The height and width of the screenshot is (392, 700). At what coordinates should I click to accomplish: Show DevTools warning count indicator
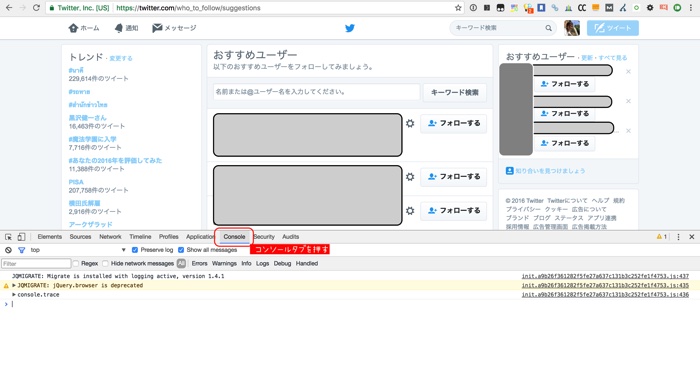(x=662, y=237)
